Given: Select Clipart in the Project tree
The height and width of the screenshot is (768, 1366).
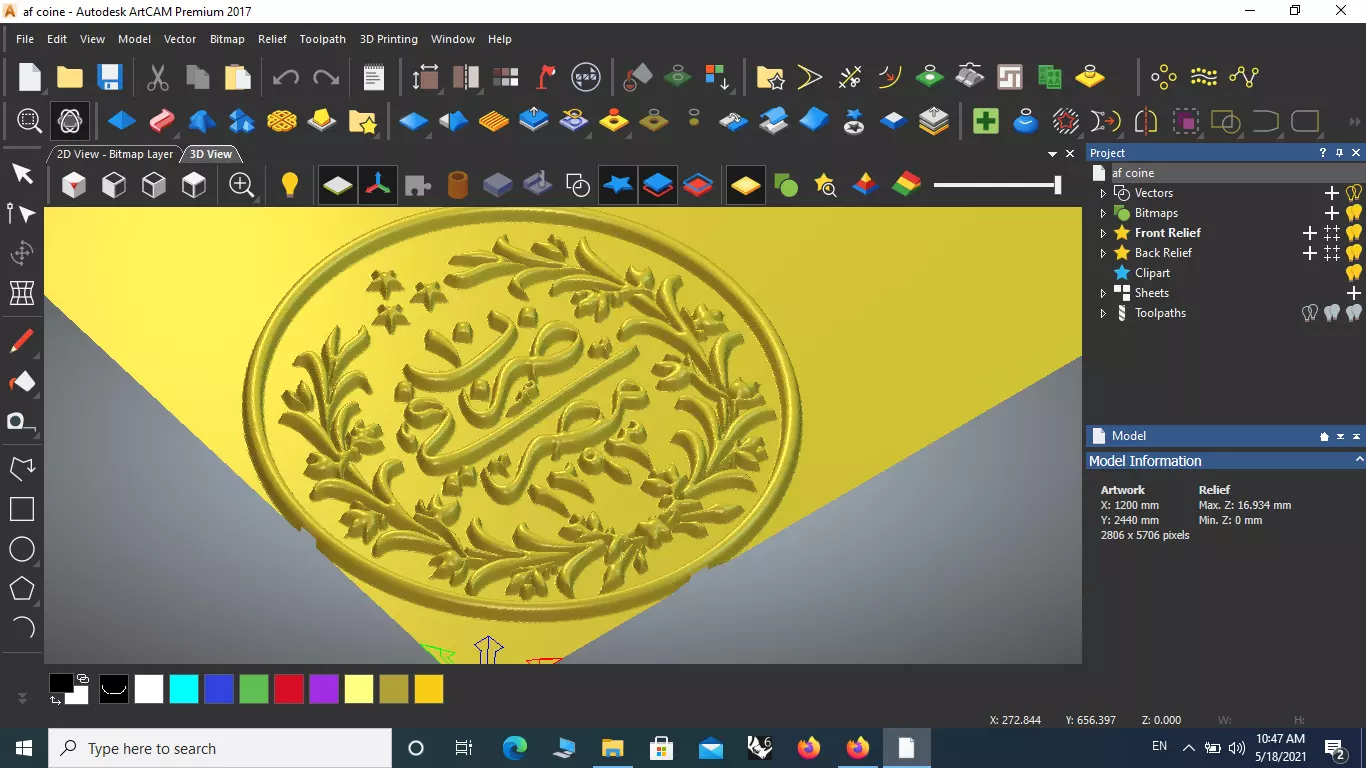Looking at the screenshot, I should (x=1152, y=273).
